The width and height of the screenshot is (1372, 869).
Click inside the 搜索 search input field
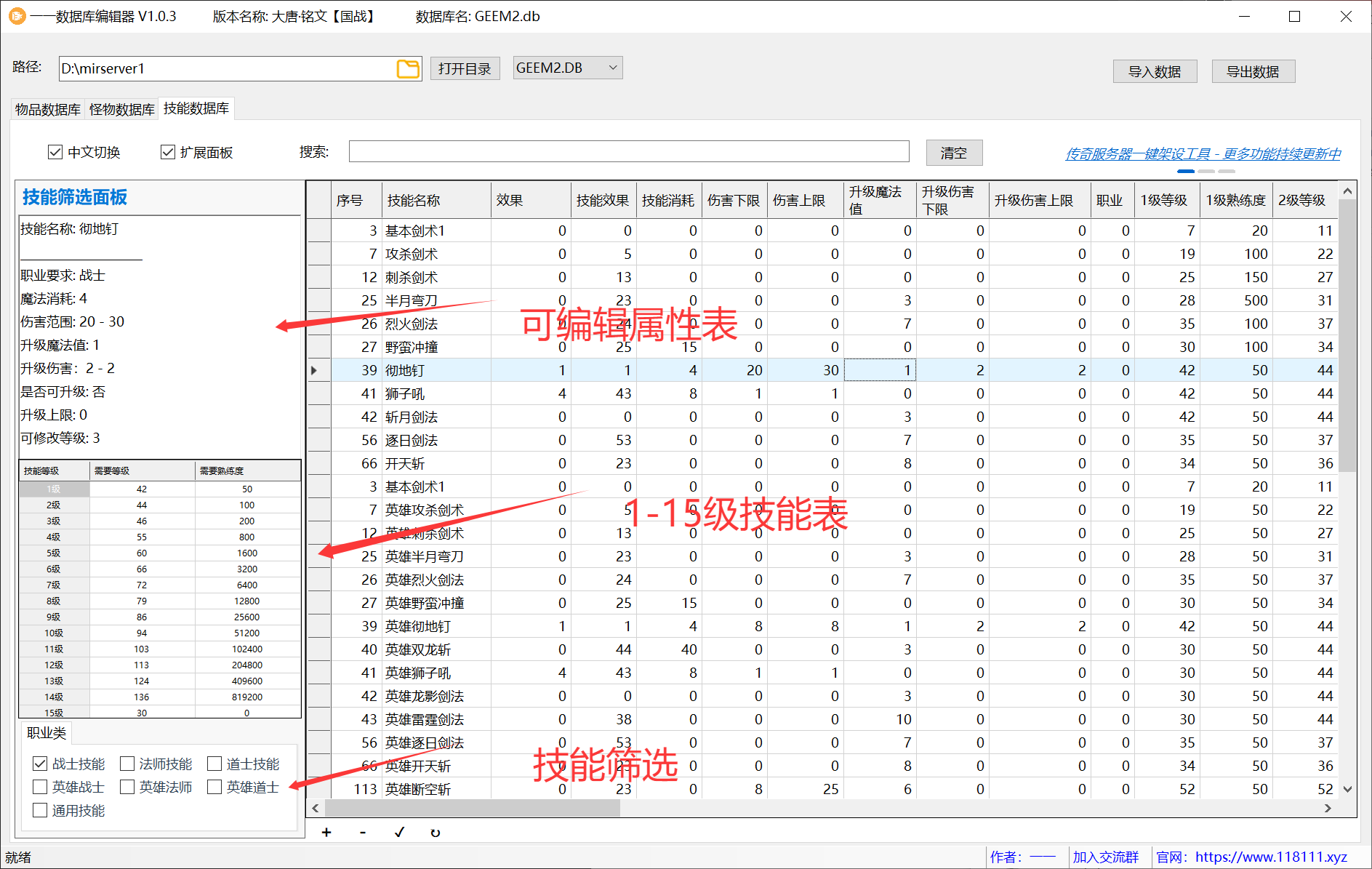click(x=629, y=151)
